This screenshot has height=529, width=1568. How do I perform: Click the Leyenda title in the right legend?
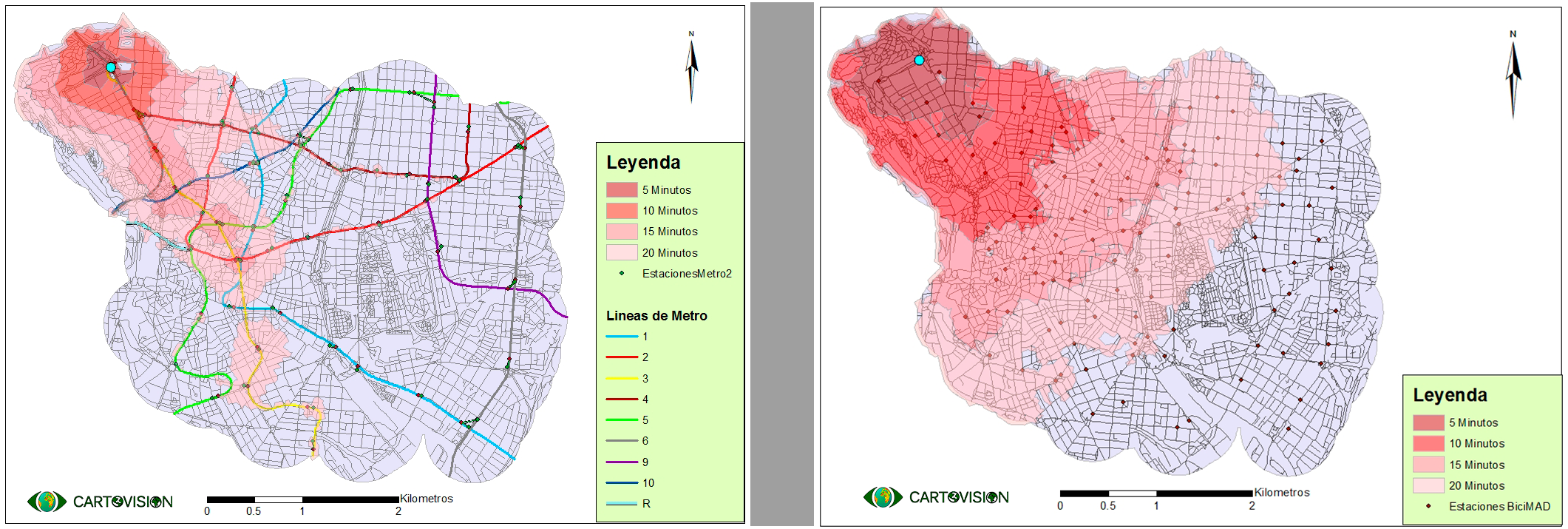(1450, 395)
